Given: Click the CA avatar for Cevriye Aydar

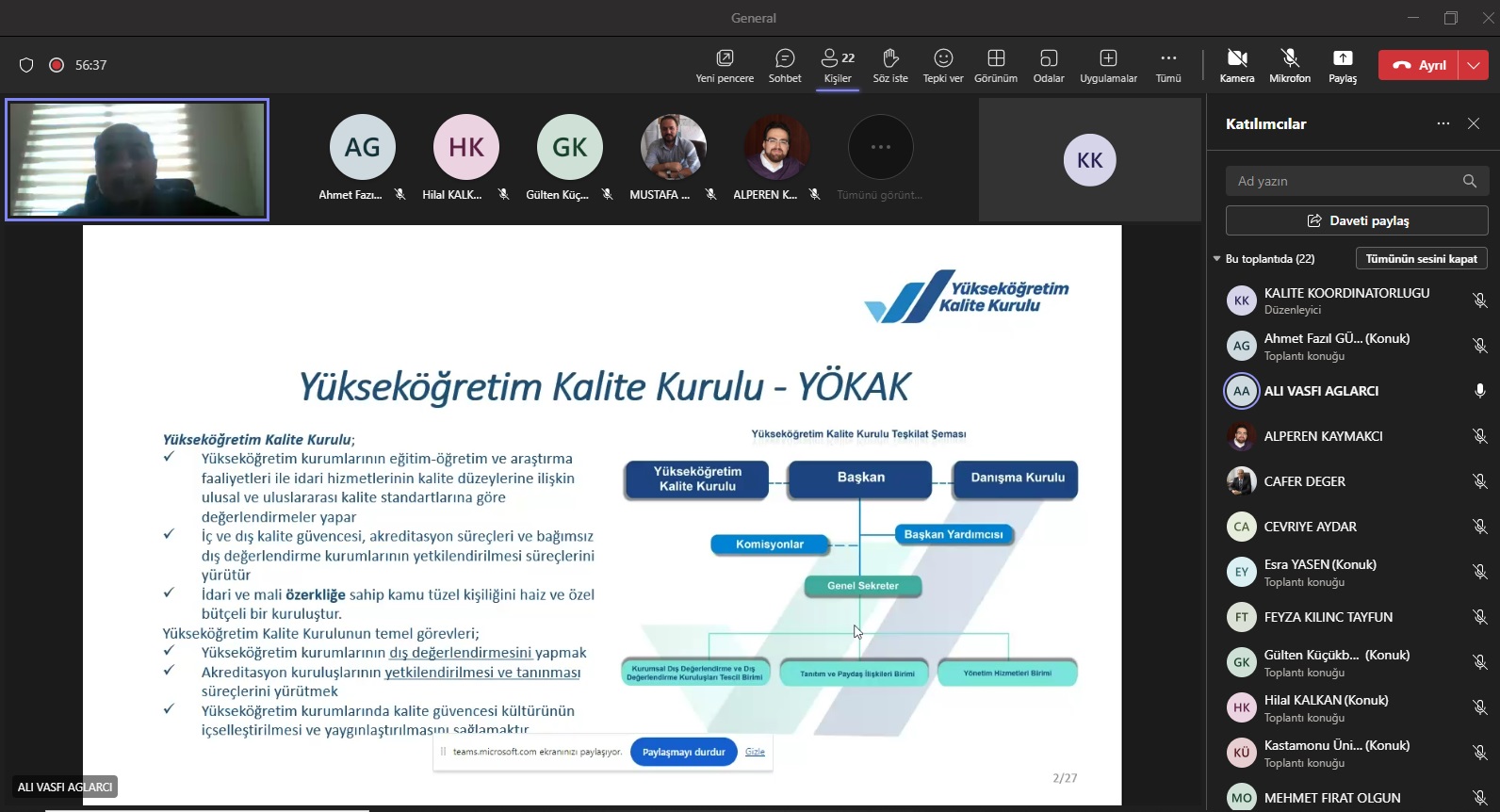Looking at the screenshot, I should (1242, 527).
